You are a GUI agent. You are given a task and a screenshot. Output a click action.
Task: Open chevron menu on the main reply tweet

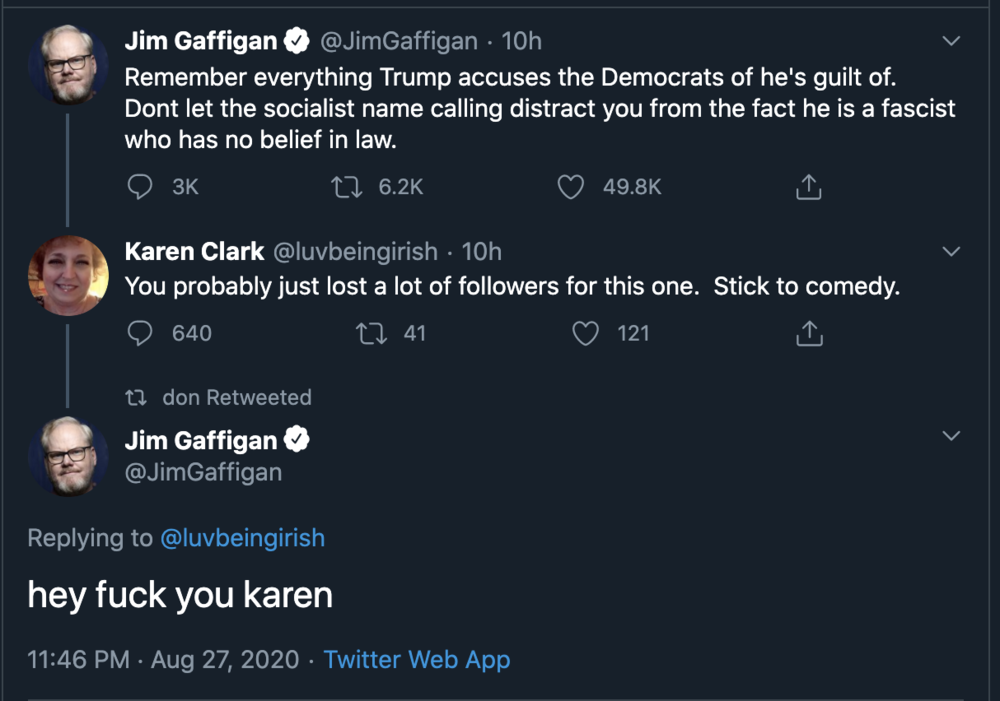tap(951, 436)
